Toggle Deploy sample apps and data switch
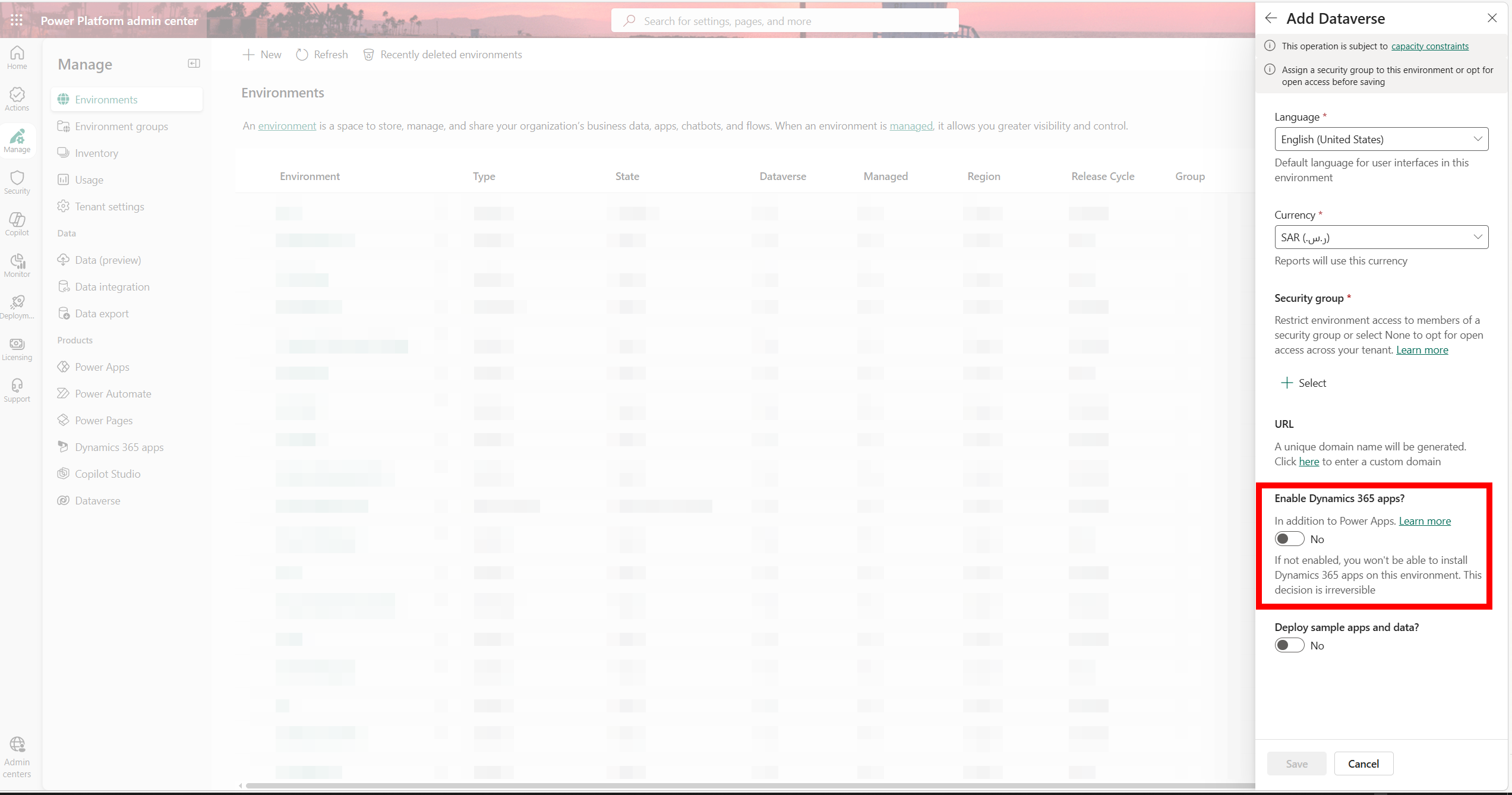The height and width of the screenshot is (795, 1512). [x=1289, y=645]
